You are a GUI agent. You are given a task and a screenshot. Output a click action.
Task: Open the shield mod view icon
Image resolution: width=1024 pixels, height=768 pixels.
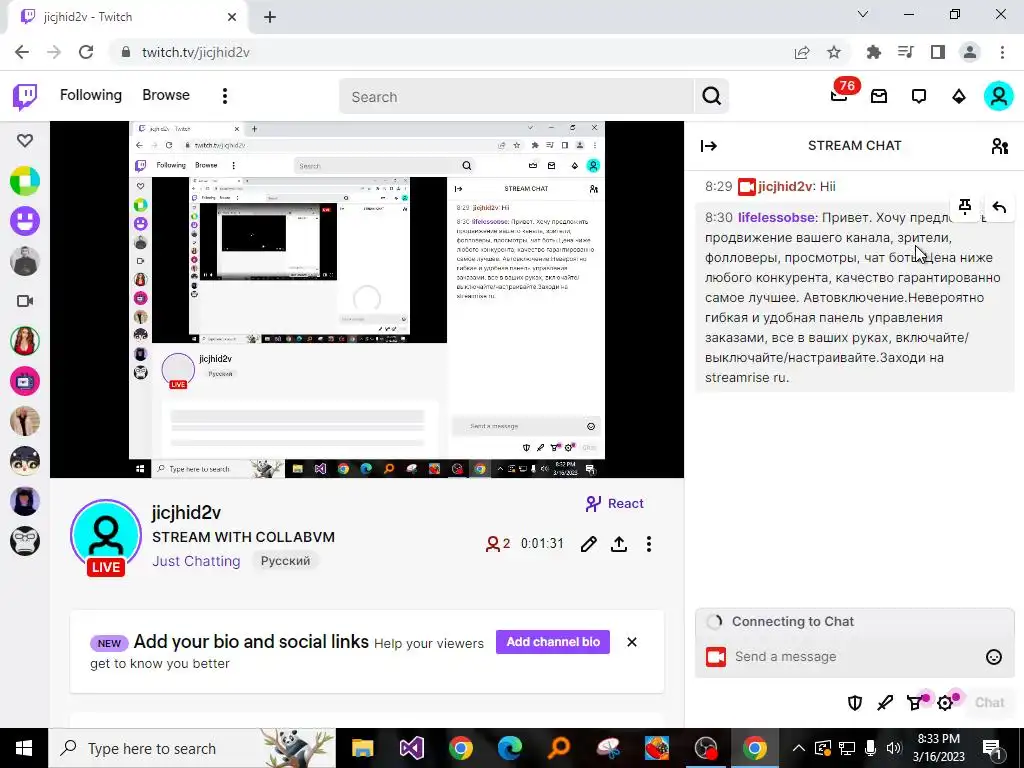coord(855,703)
